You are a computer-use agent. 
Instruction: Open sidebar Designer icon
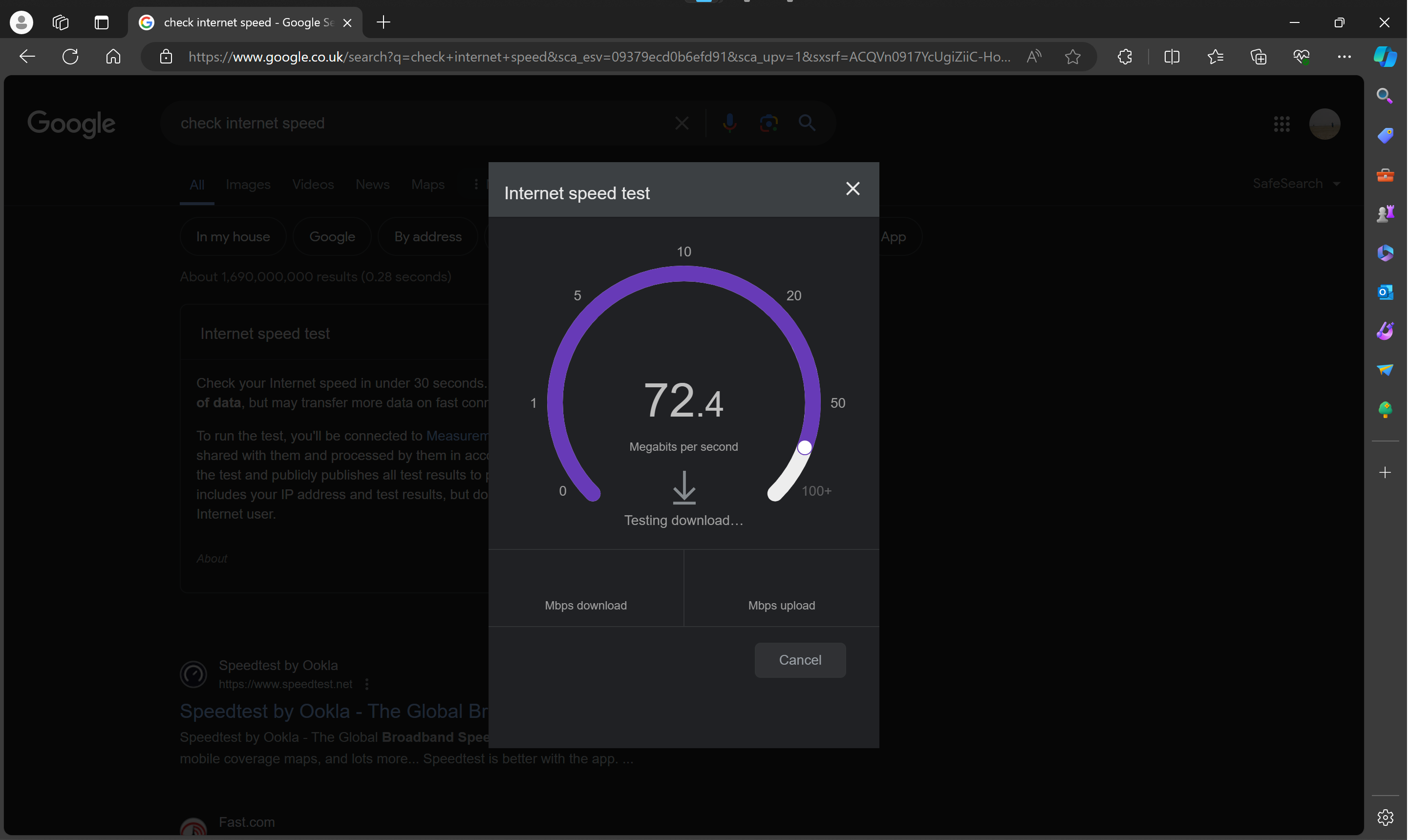click(1385, 331)
